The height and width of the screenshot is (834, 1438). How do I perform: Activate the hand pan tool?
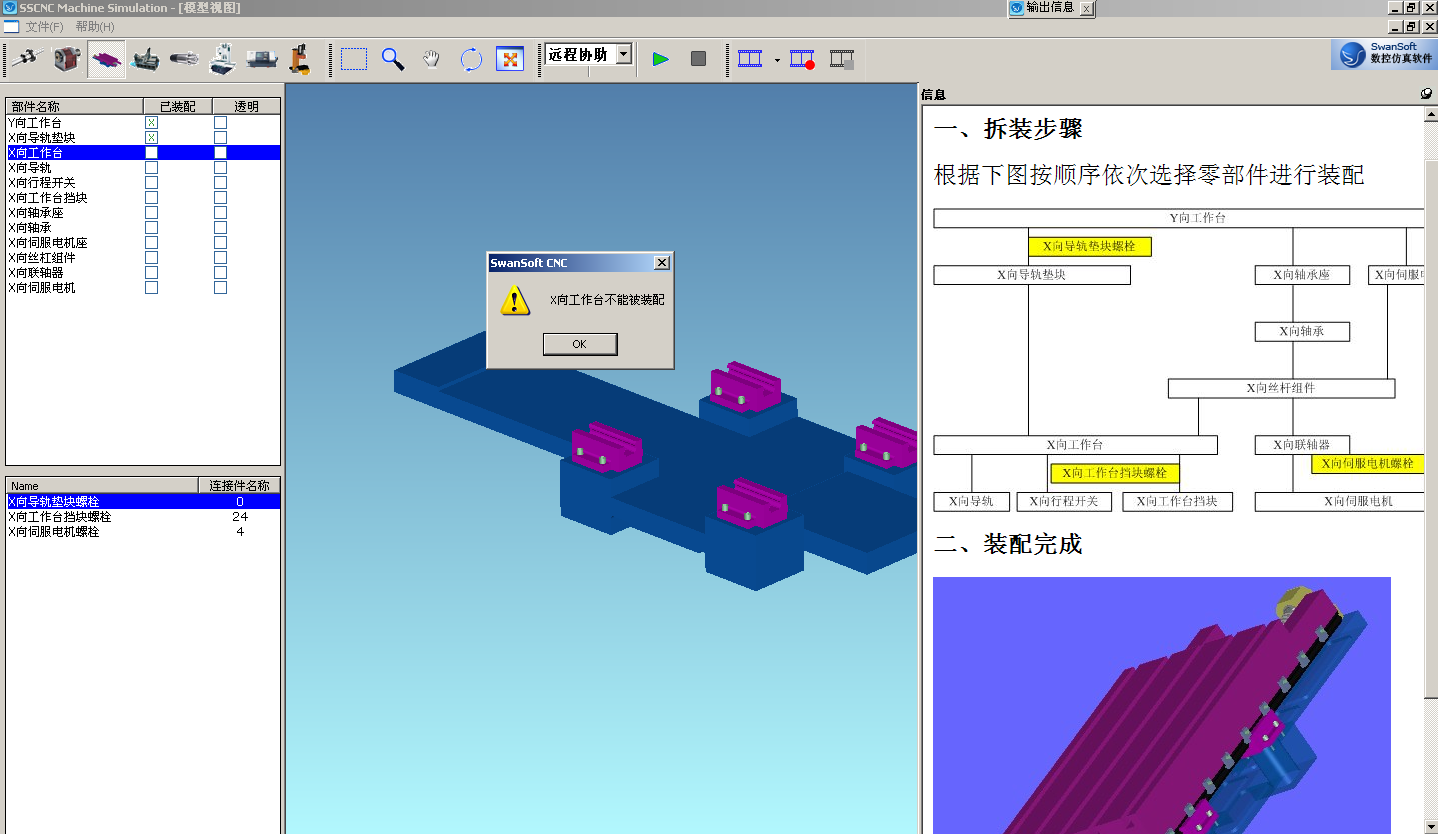431,60
